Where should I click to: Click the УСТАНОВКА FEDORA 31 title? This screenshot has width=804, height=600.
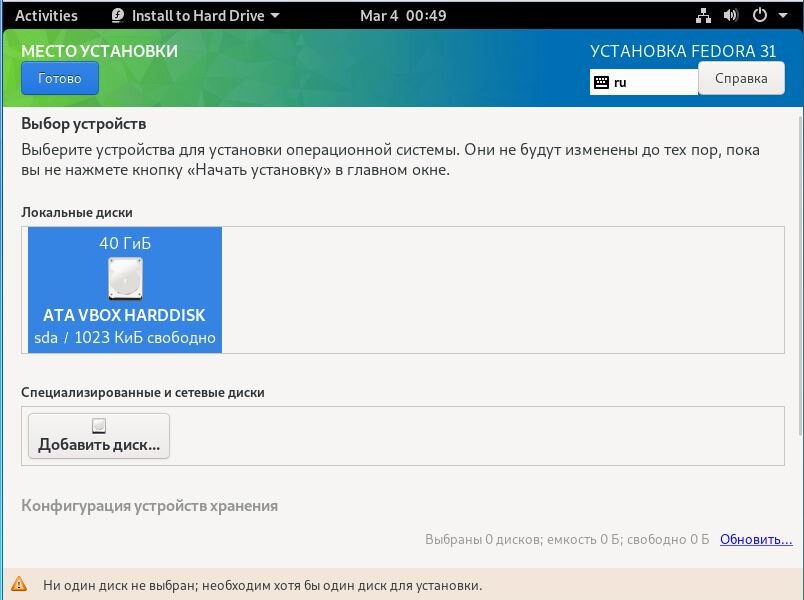[x=683, y=51]
